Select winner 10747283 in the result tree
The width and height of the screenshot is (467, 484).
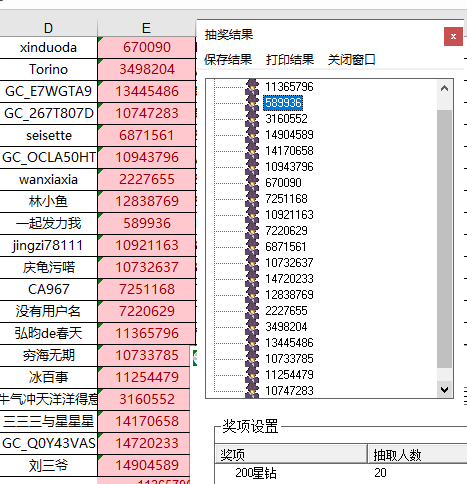click(289, 391)
